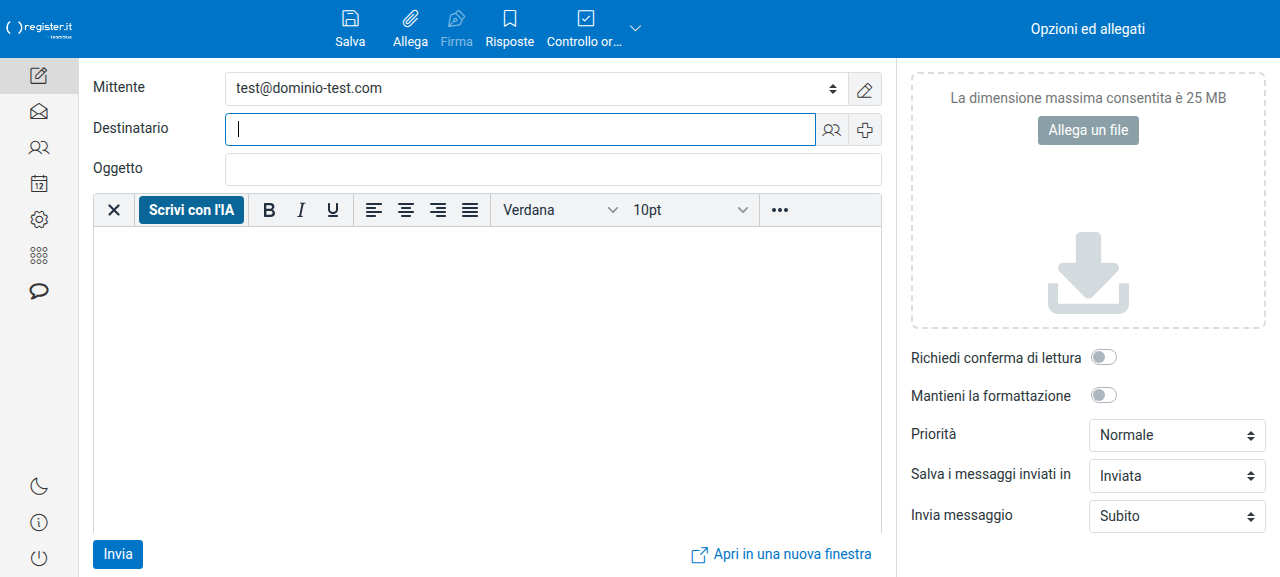Viewport: 1280px width, 577px height.
Task: Open the contacts icon in the left sidebar
Action: [39, 147]
